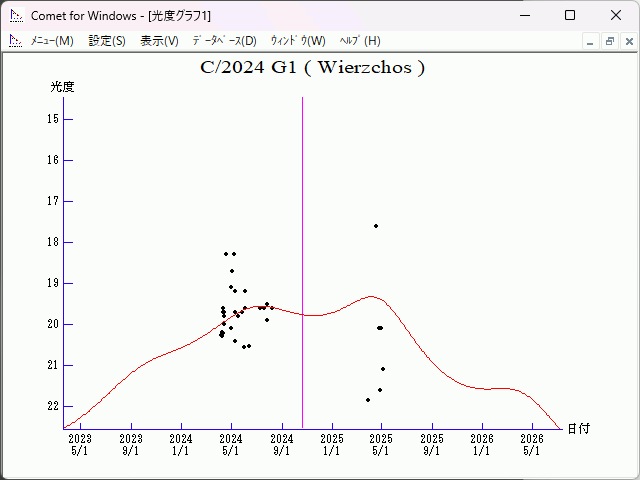Click the 光度 magnitude axis label
The height and width of the screenshot is (480, 640).
click(62, 87)
